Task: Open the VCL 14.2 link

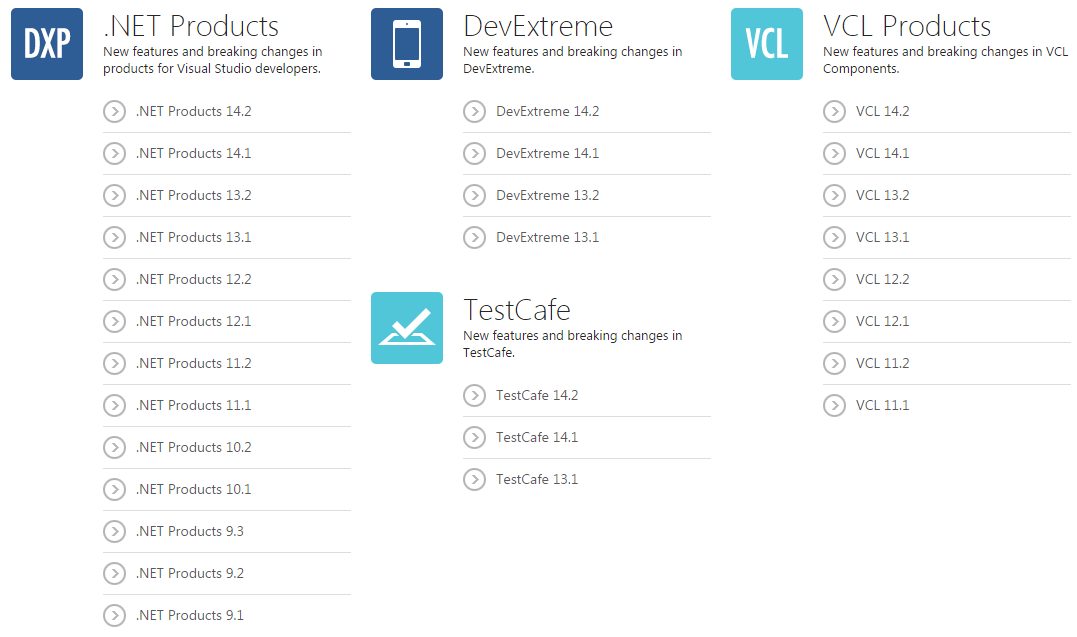Action: point(883,111)
